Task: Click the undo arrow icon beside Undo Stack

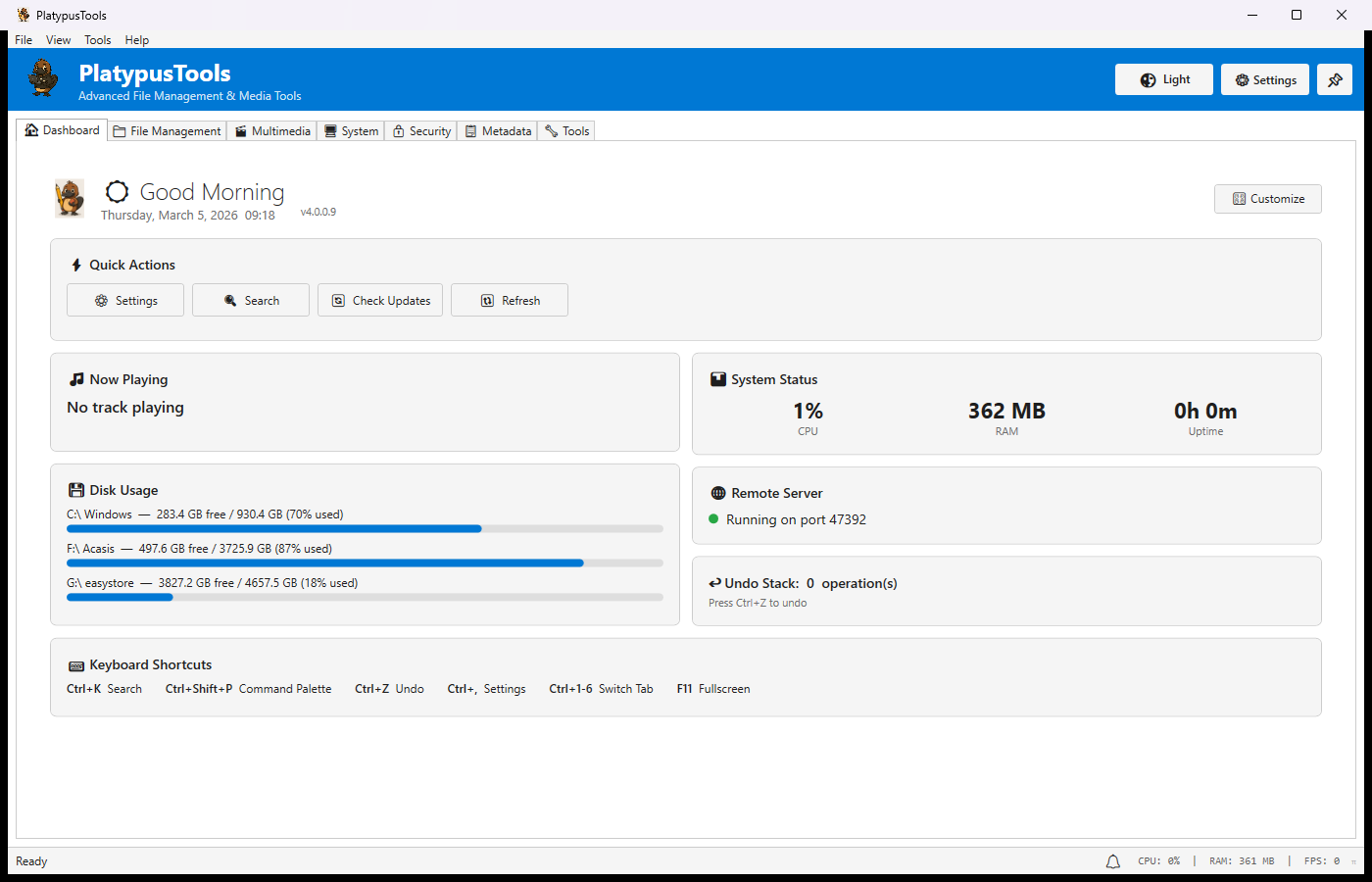Action: [x=716, y=582]
